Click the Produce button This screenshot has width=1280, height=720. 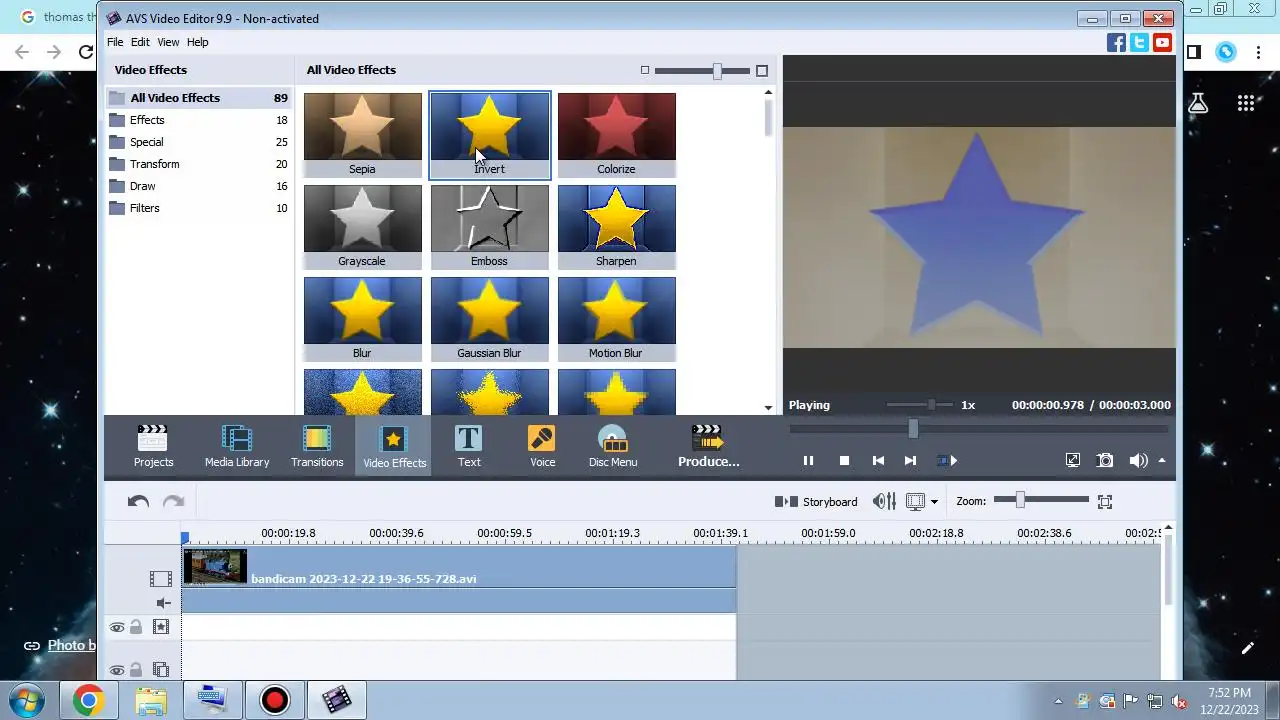pyautogui.click(x=708, y=446)
